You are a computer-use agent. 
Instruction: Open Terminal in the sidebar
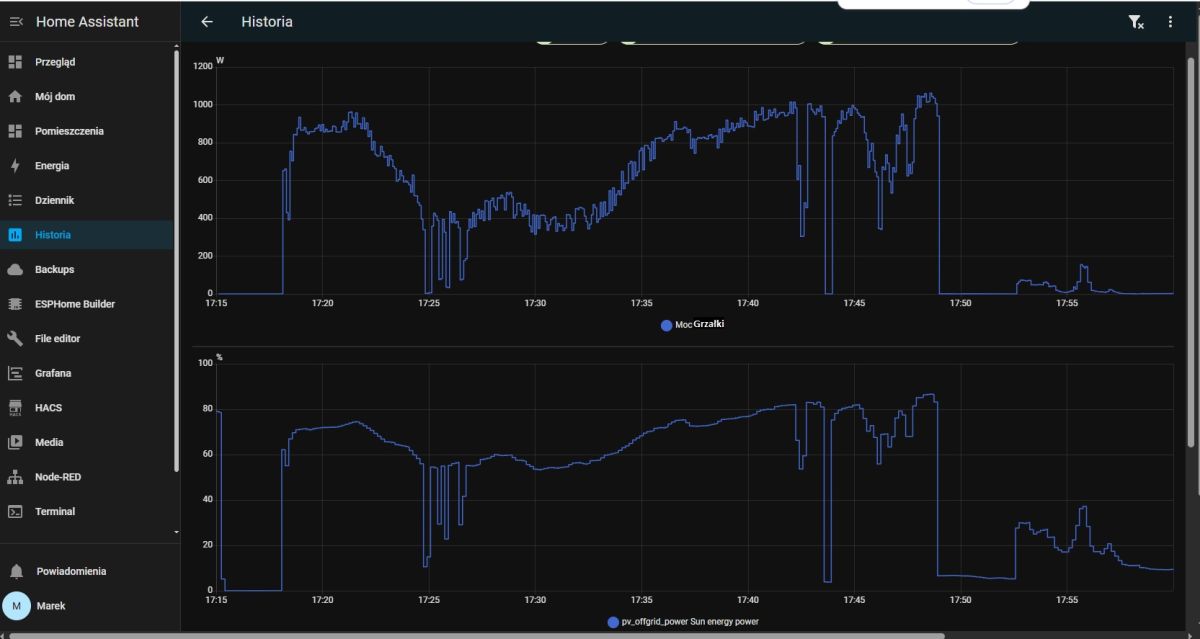pyautogui.click(x=87, y=512)
